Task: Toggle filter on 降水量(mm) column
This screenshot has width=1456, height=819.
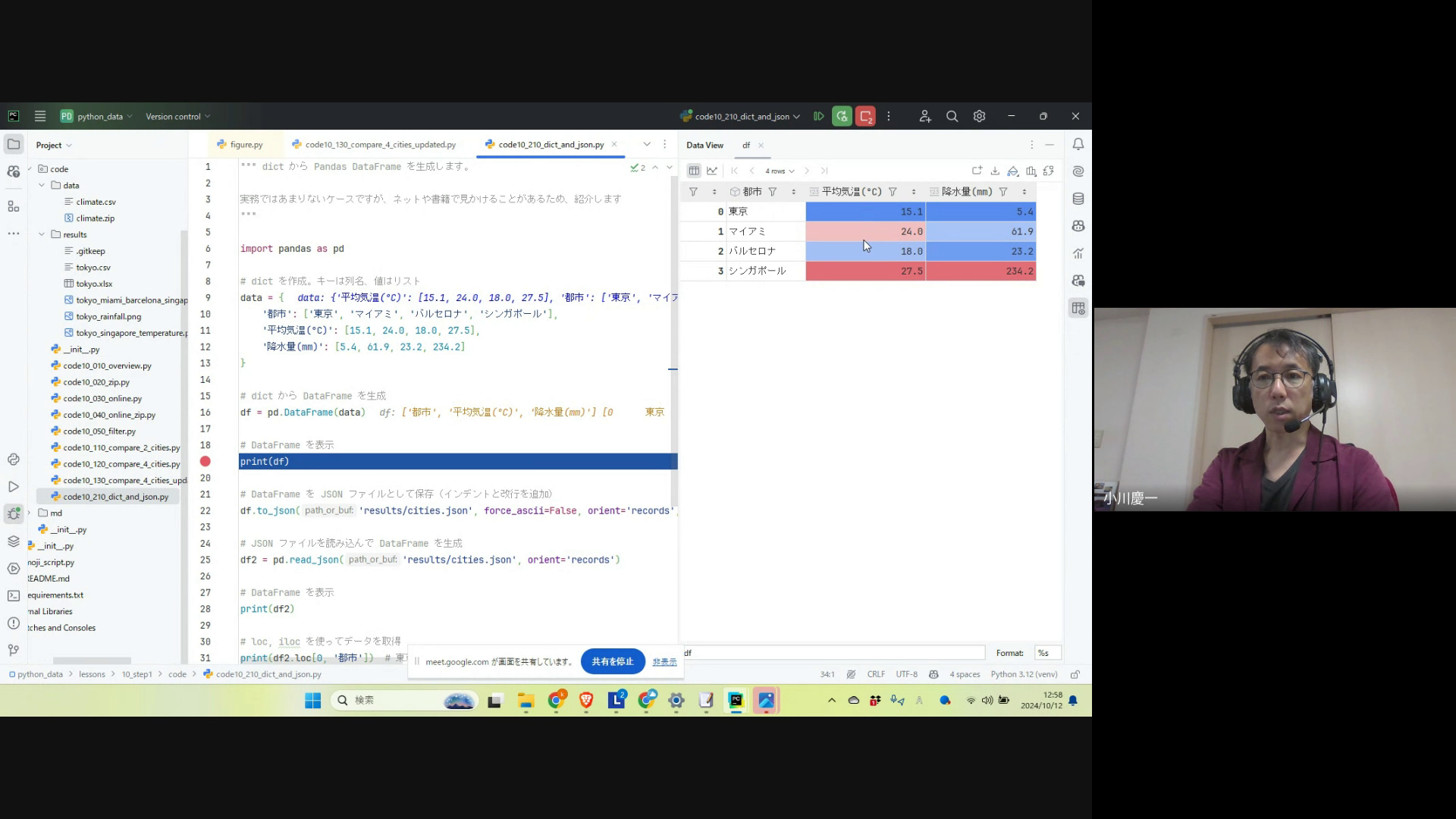Action: pos(1003,192)
